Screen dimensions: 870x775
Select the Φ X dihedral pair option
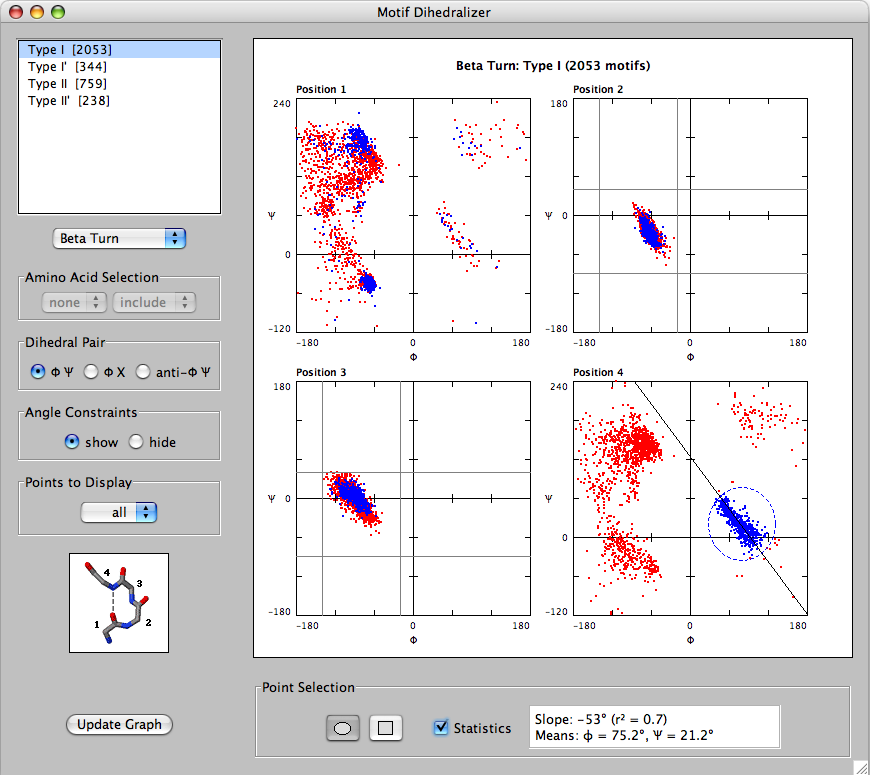click(91, 372)
